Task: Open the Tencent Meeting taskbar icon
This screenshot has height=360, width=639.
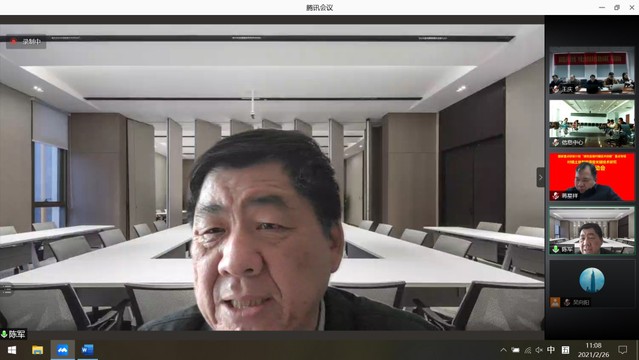Action: click(62, 350)
